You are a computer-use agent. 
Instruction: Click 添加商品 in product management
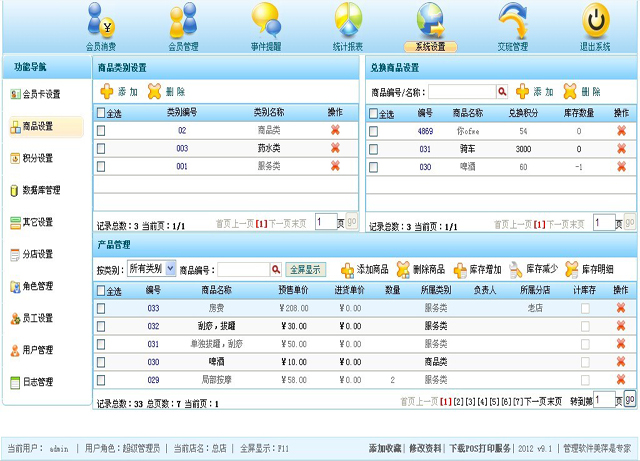pos(365,269)
